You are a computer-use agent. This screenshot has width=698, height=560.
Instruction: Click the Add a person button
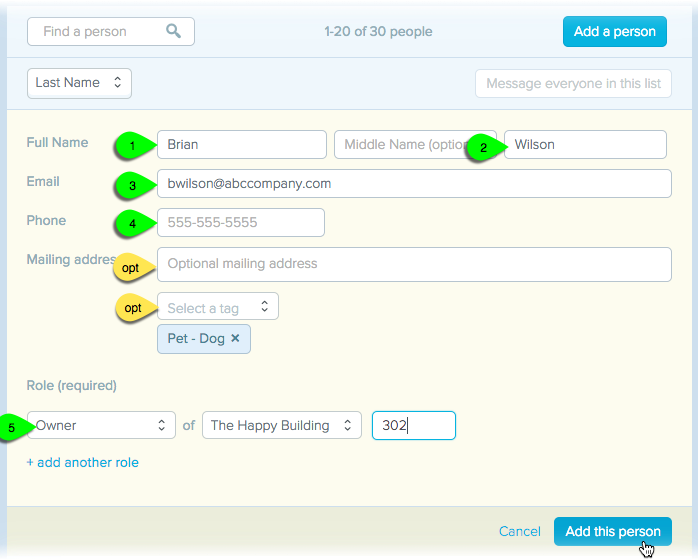click(614, 31)
